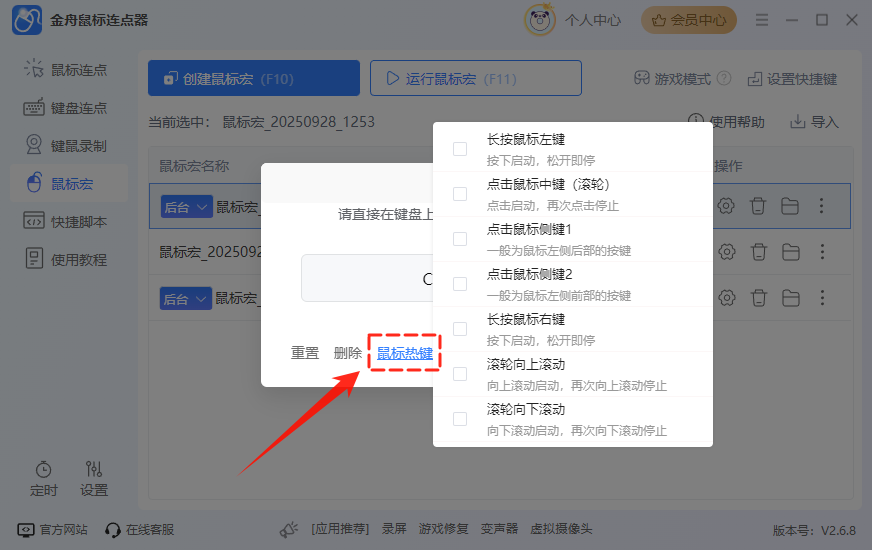The height and width of the screenshot is (550, 872).
Task: Open settings gear in third macro row
Action: [x=726, y=298]
